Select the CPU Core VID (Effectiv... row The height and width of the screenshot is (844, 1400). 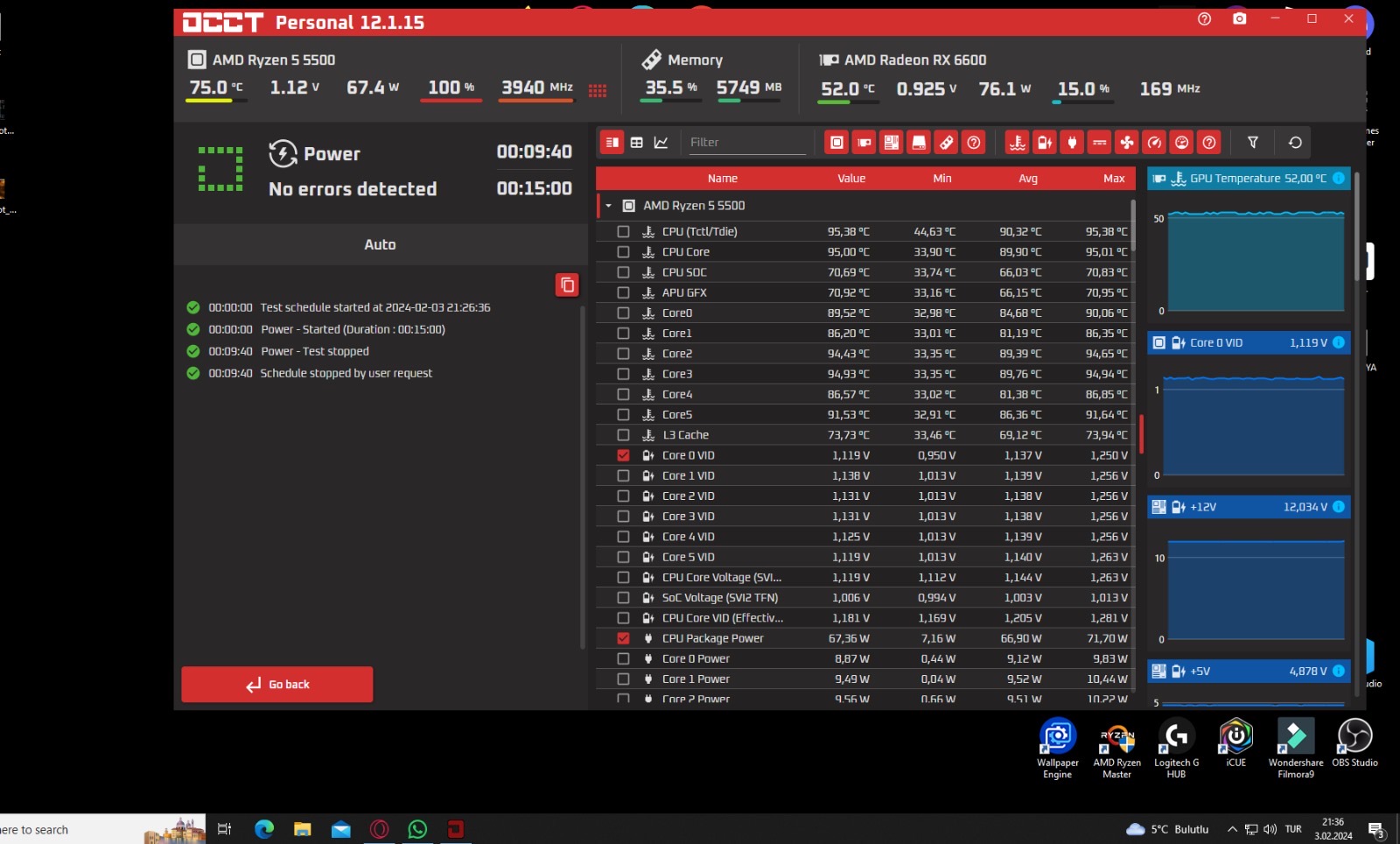point(865,618)
